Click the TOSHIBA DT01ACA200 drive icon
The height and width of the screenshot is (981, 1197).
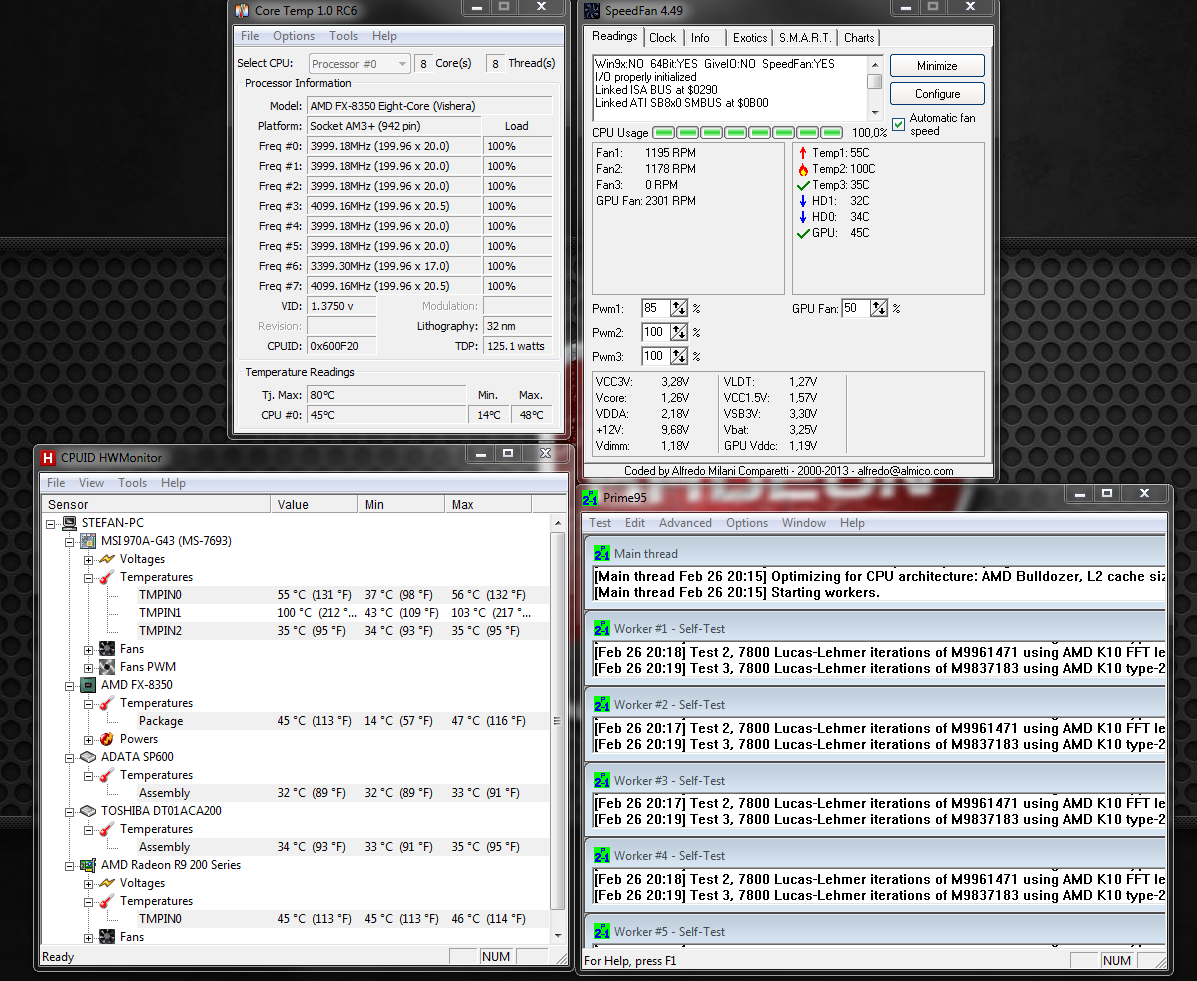point(89,811)
